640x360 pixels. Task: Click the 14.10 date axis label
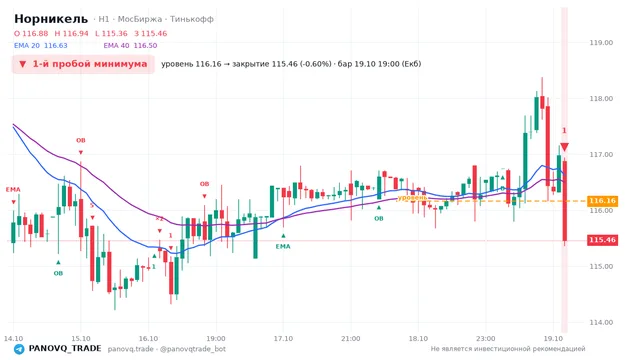pos(13,338)
